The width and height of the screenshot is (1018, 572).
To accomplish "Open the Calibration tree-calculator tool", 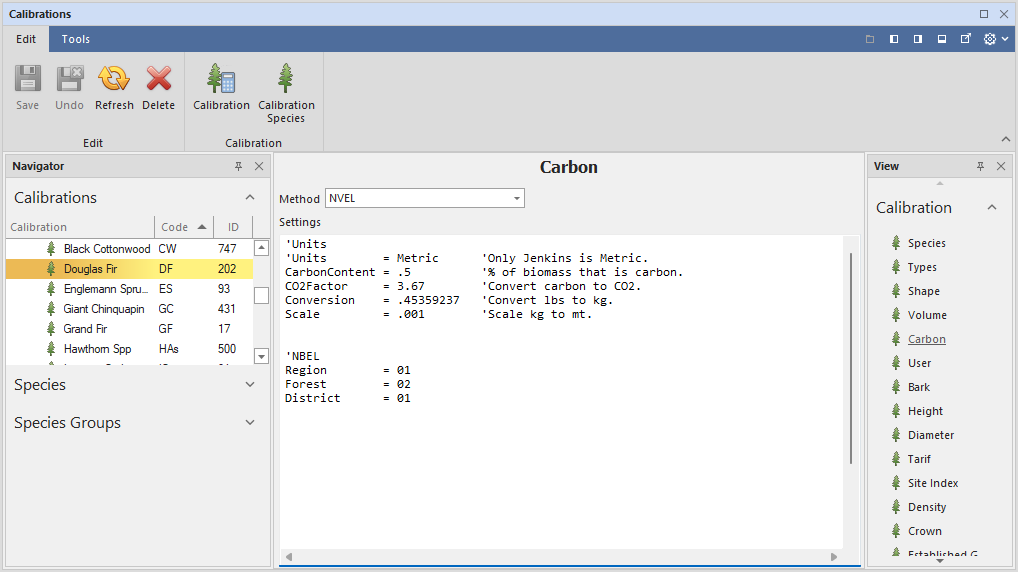I will click(x=221, y=87).
